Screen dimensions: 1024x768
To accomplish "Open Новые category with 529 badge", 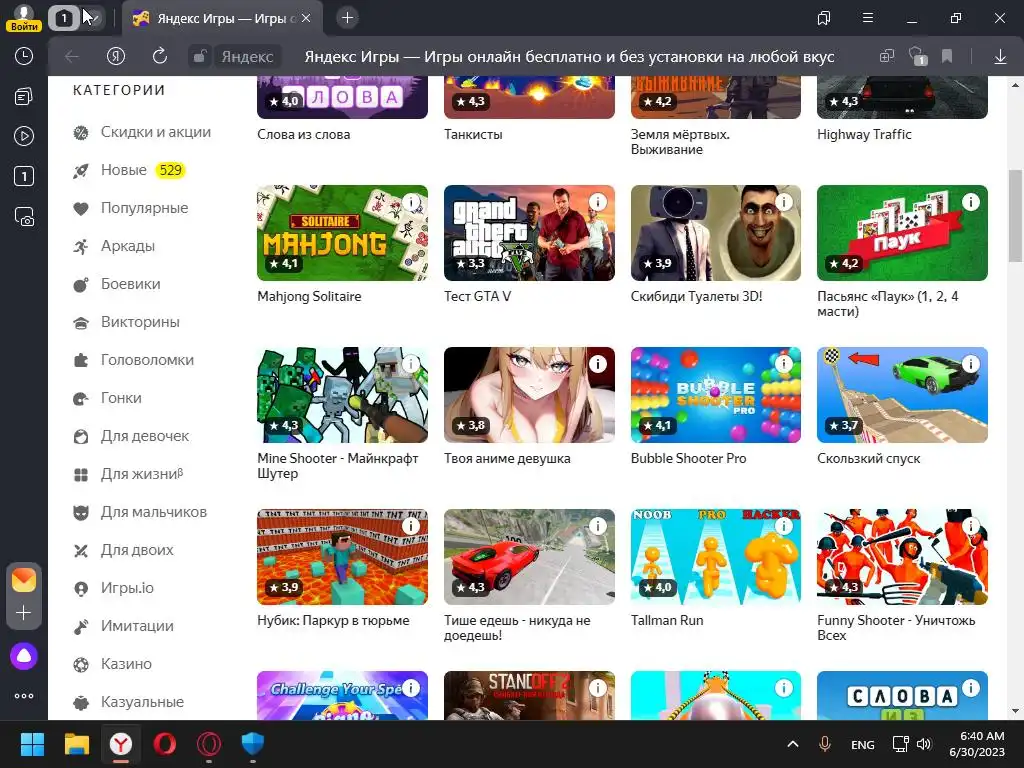I will pyautogui.click(x=129, y=170).
